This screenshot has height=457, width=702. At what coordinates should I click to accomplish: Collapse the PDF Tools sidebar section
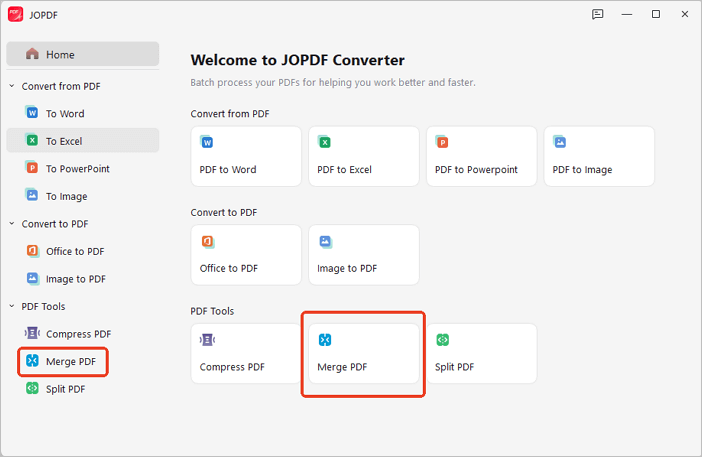pos(12,306)
